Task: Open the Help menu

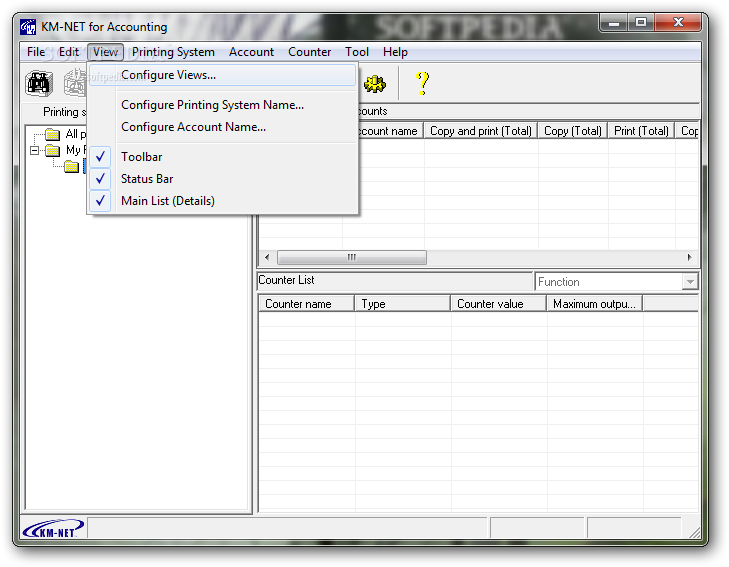Action: [x=395, y=52]
